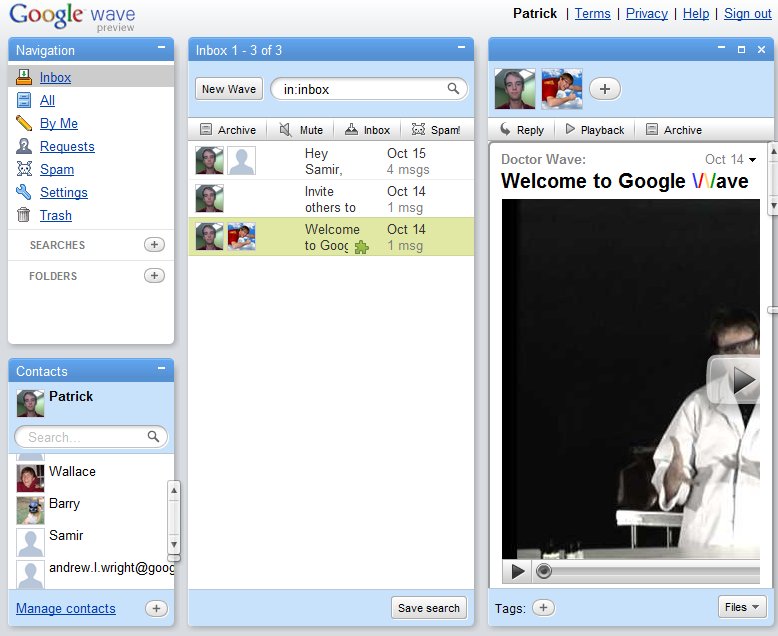Click the skull Spam icon in Navigation

pos(24,169)
